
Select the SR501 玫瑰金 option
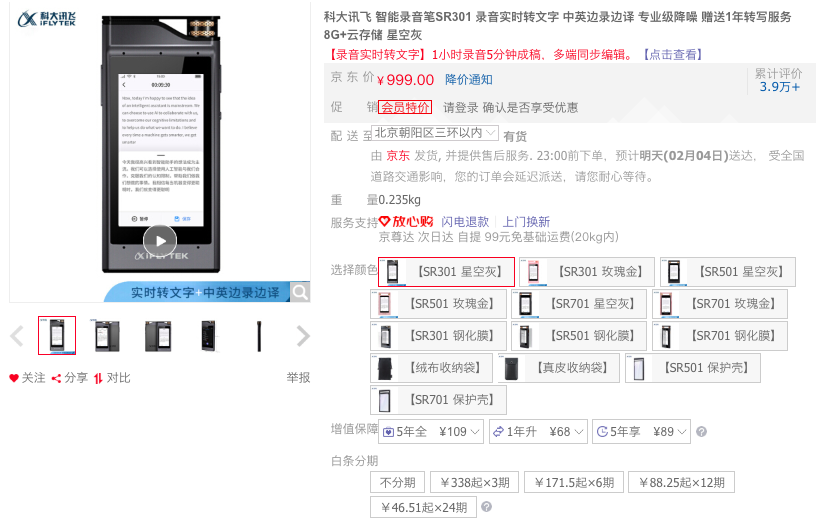point(438,304)
